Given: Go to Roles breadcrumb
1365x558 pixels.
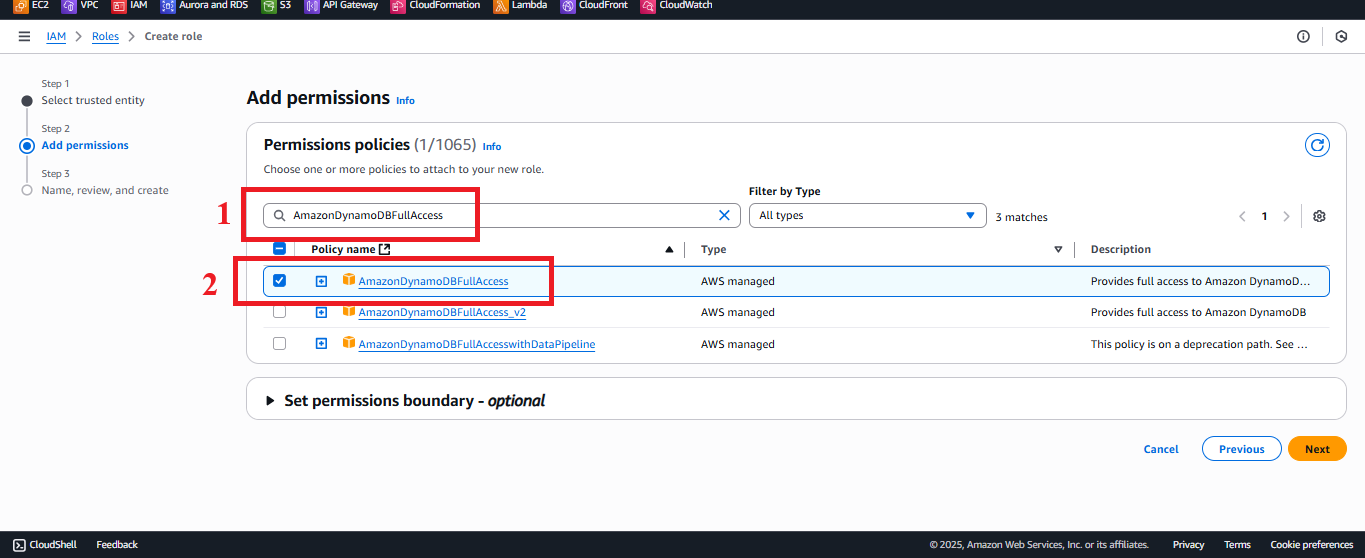Looking at the screenshot, I should pyautogui.click(x=105, y=36).
